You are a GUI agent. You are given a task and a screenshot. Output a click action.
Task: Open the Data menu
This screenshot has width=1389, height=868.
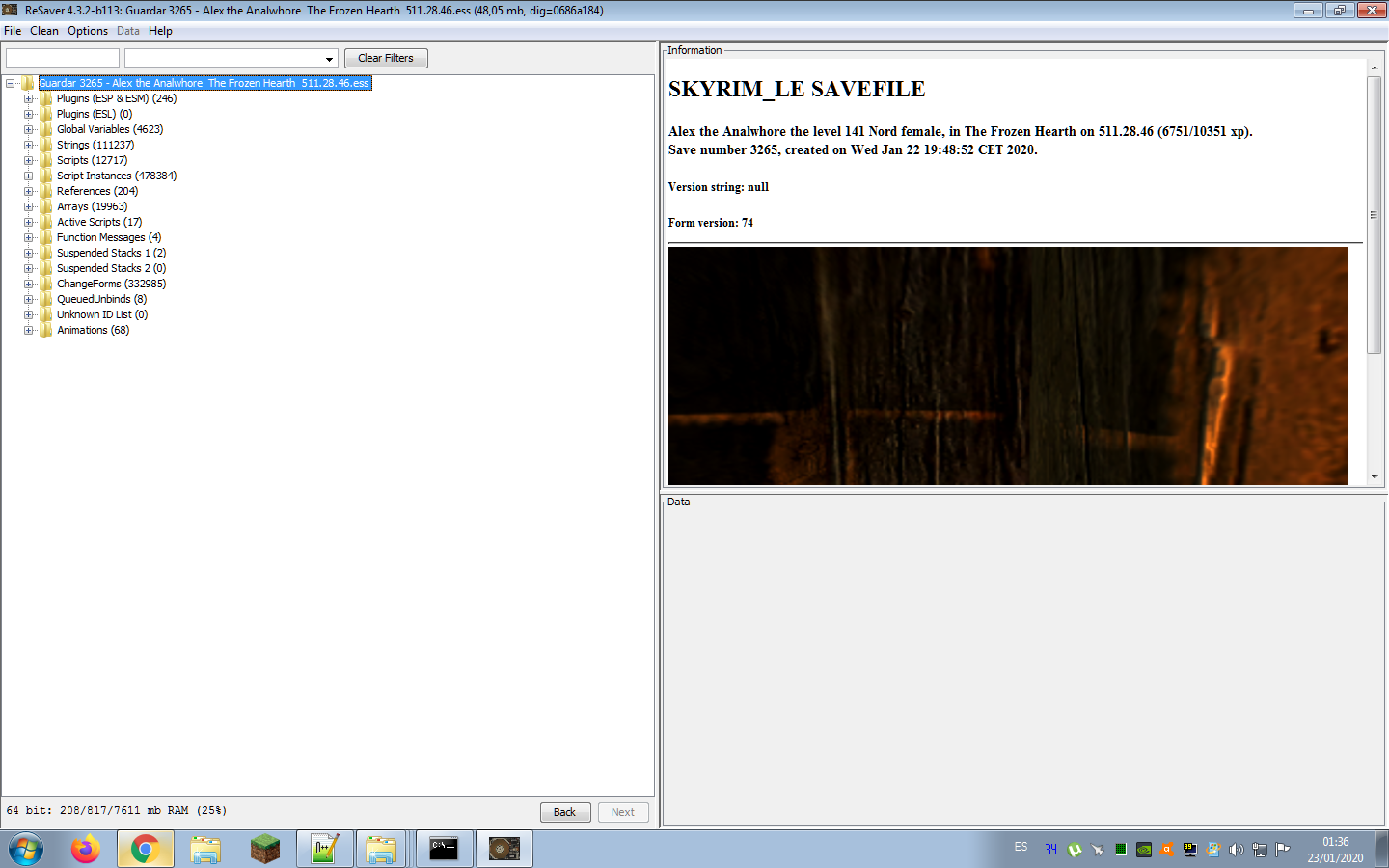pyautogui.click(x=128, y=31)
